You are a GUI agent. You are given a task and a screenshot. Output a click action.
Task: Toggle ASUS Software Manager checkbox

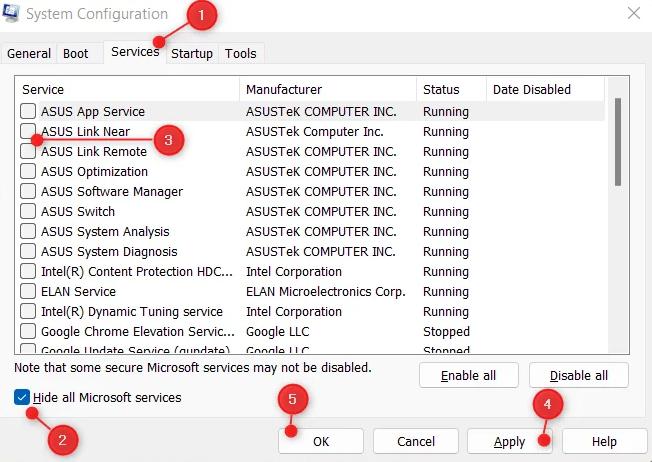click(28, 191)
